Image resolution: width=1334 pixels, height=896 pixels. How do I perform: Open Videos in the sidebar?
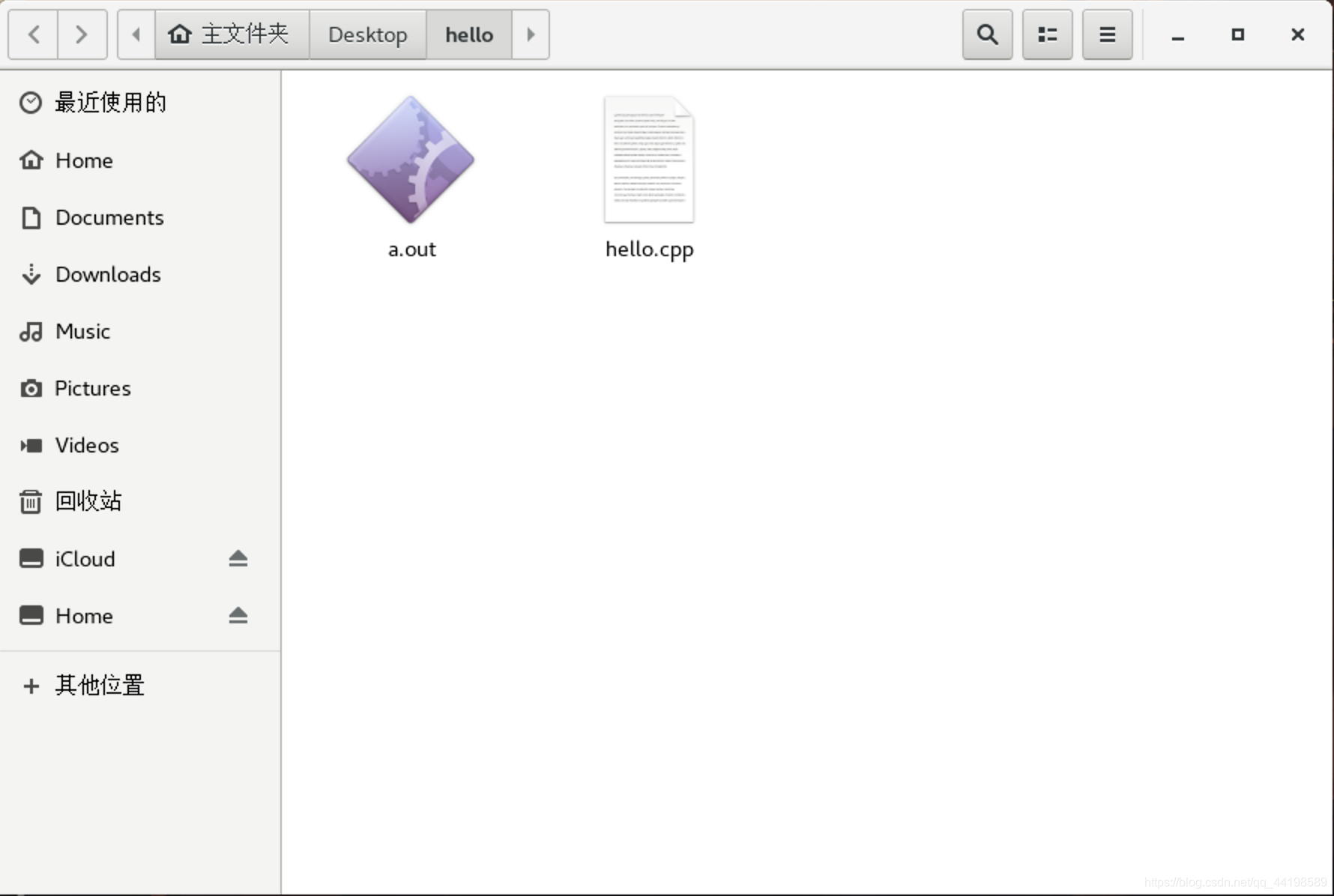[140, 445]
